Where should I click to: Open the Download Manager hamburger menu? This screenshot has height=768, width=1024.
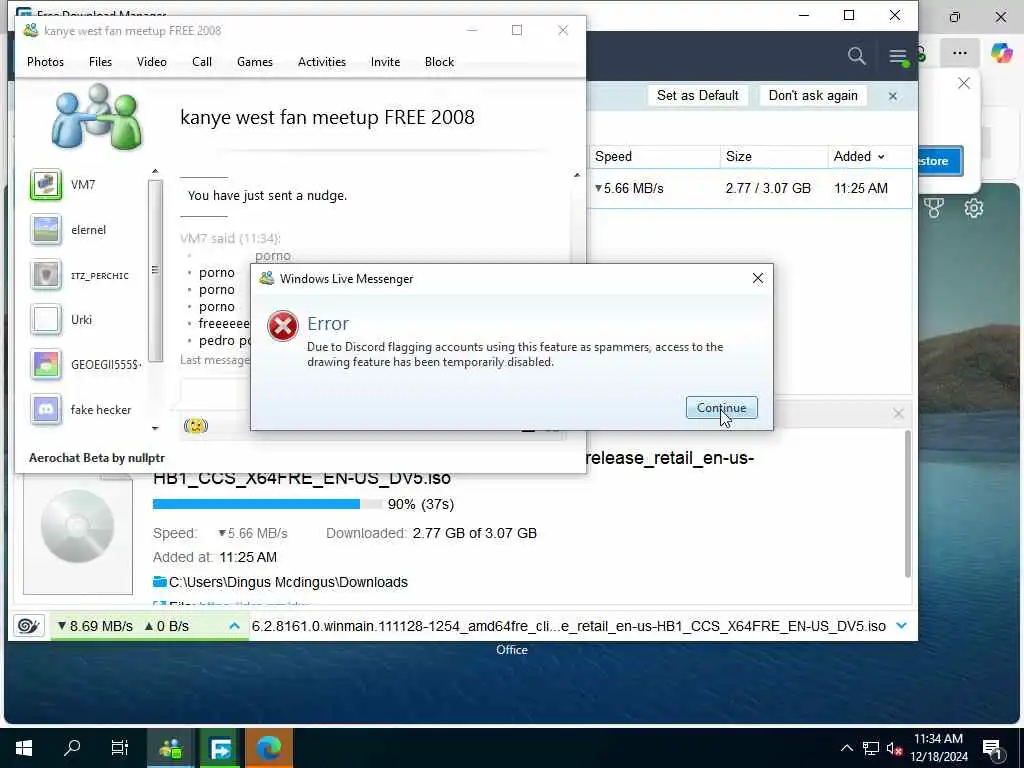click(897, 56)
